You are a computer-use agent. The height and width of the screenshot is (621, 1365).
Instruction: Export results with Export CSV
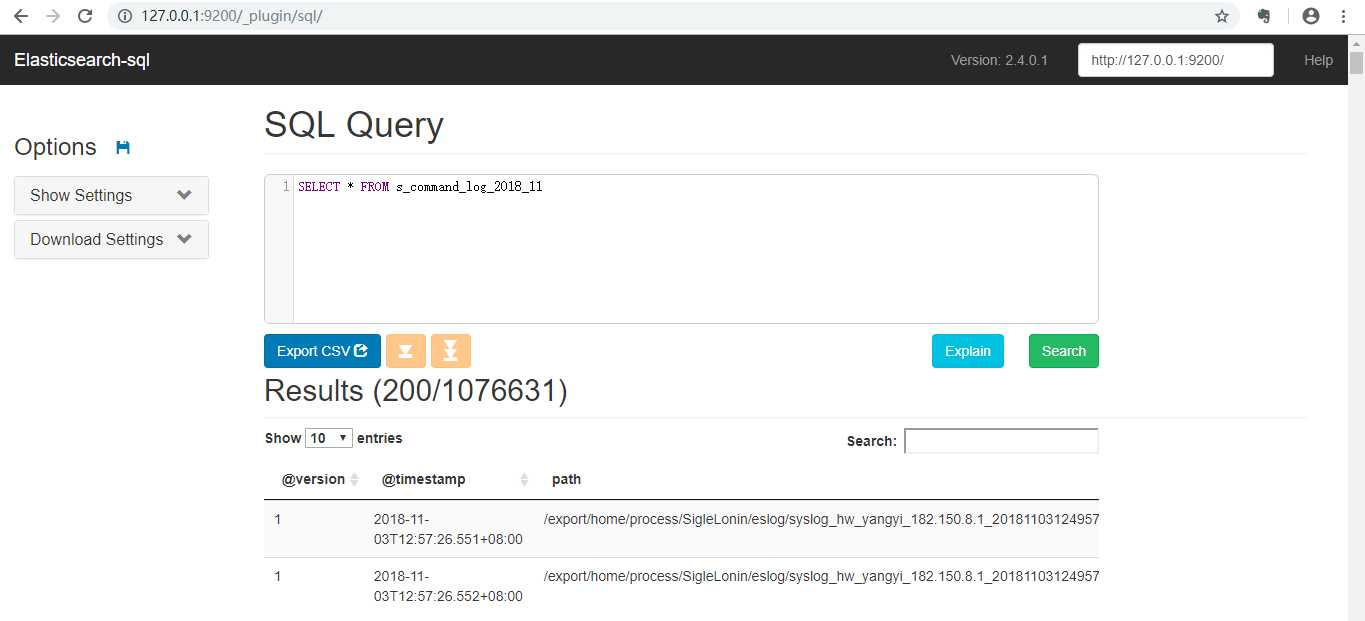[322, 351]
